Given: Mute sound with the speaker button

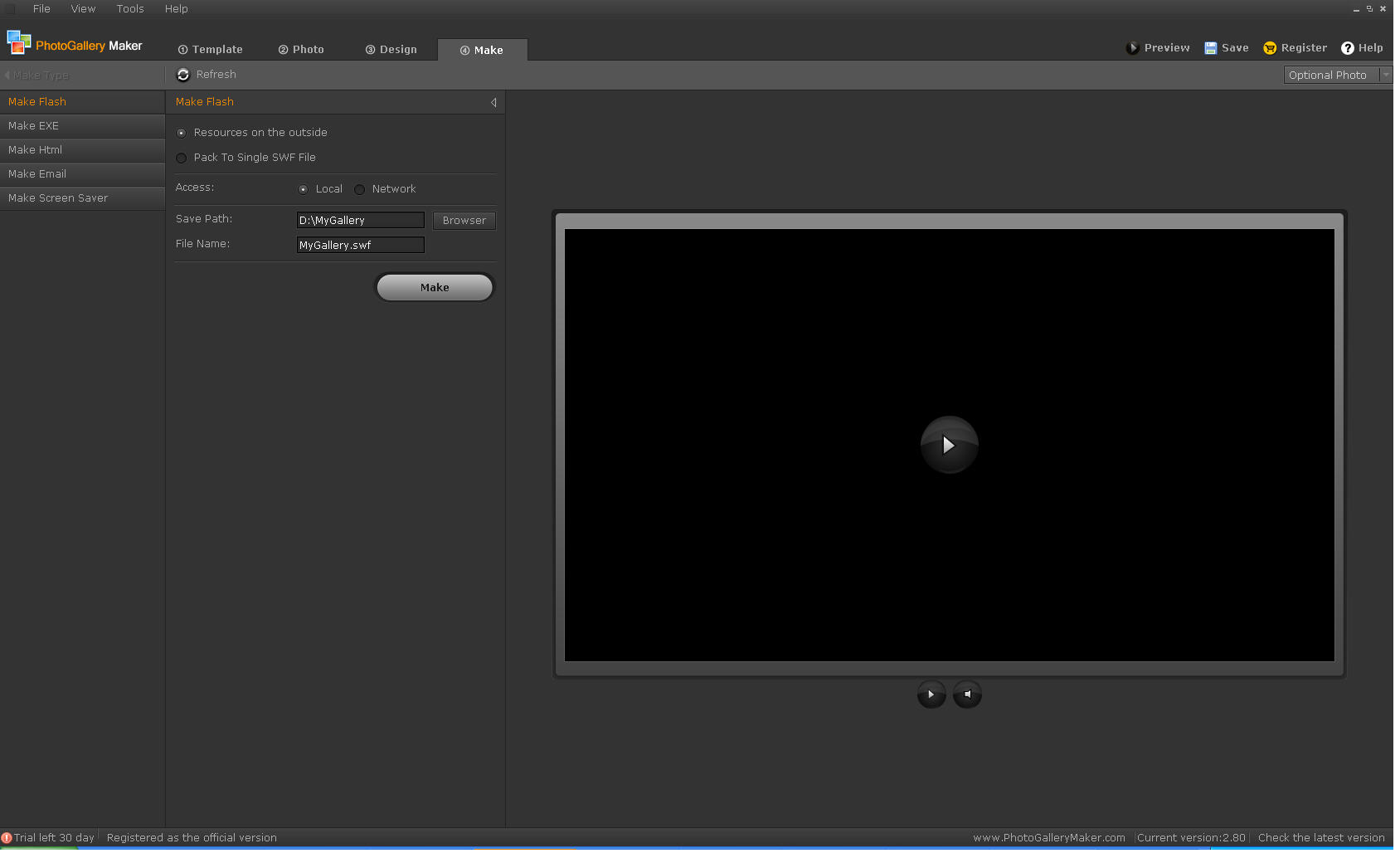Looking at the screenshot, I should point(968,695).
